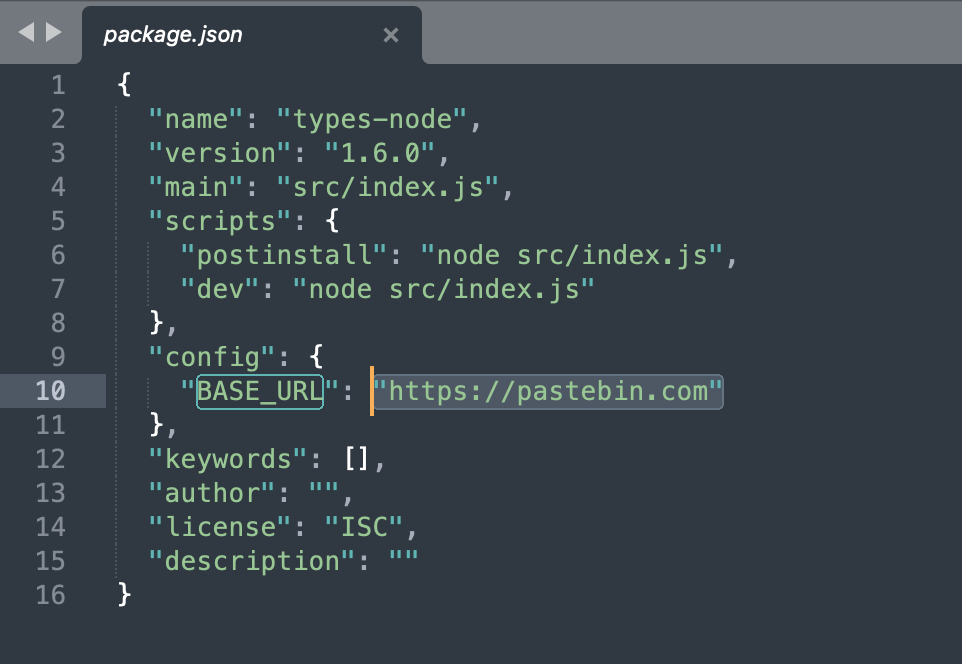Click the left tab navigation arrow

point(26,33)
